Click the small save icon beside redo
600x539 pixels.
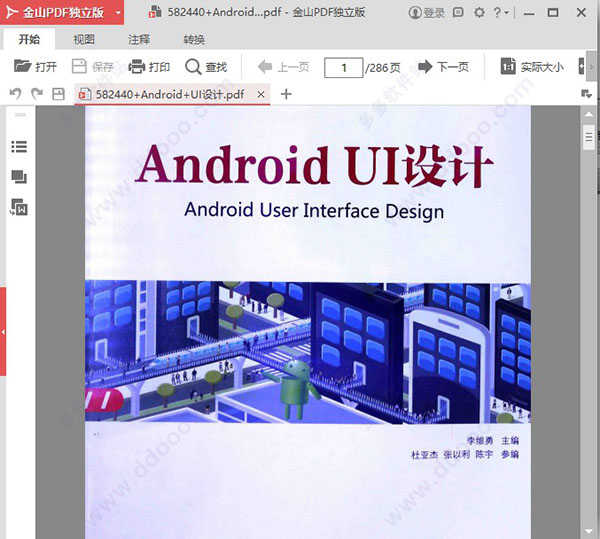[x=58, y=94]
